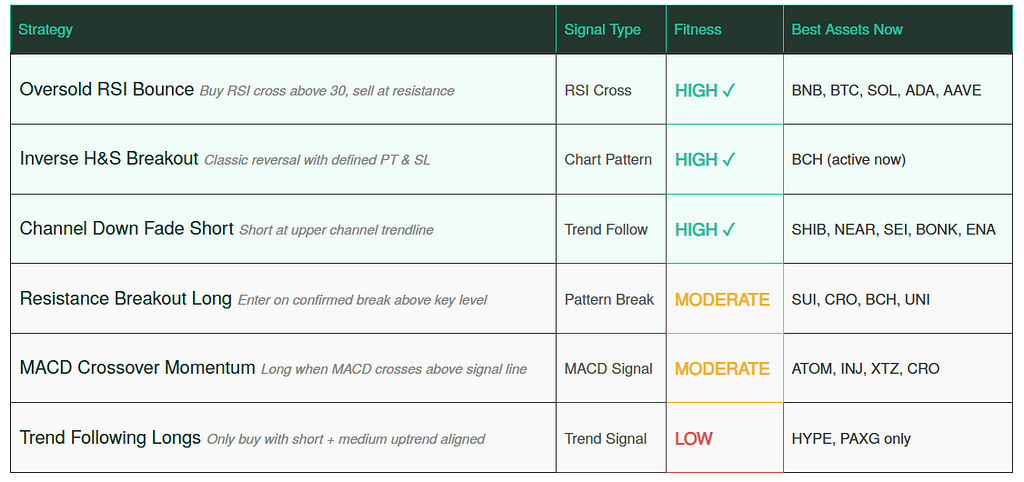This screenshot has height=482, width=1024.
Task: Select the Oversold RSI Bounce strategy name
Action: click(x=107, y=90)
